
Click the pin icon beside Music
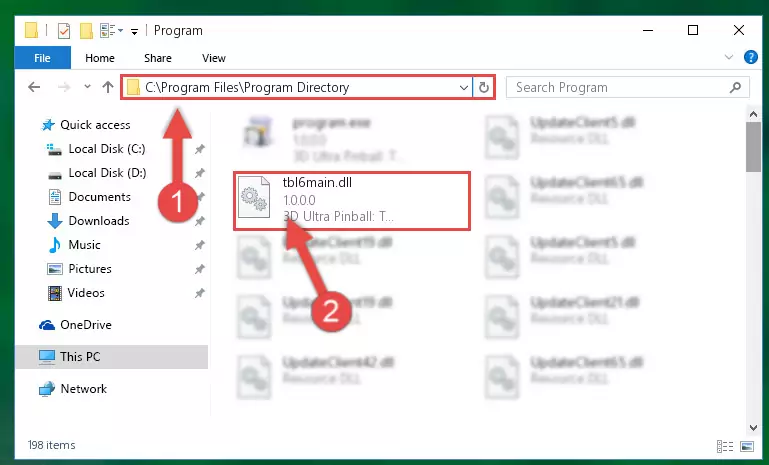200,245
